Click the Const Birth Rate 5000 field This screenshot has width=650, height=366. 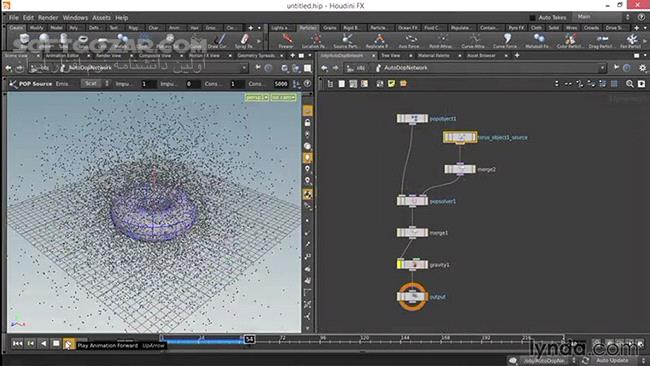click(x=281, y=84)
